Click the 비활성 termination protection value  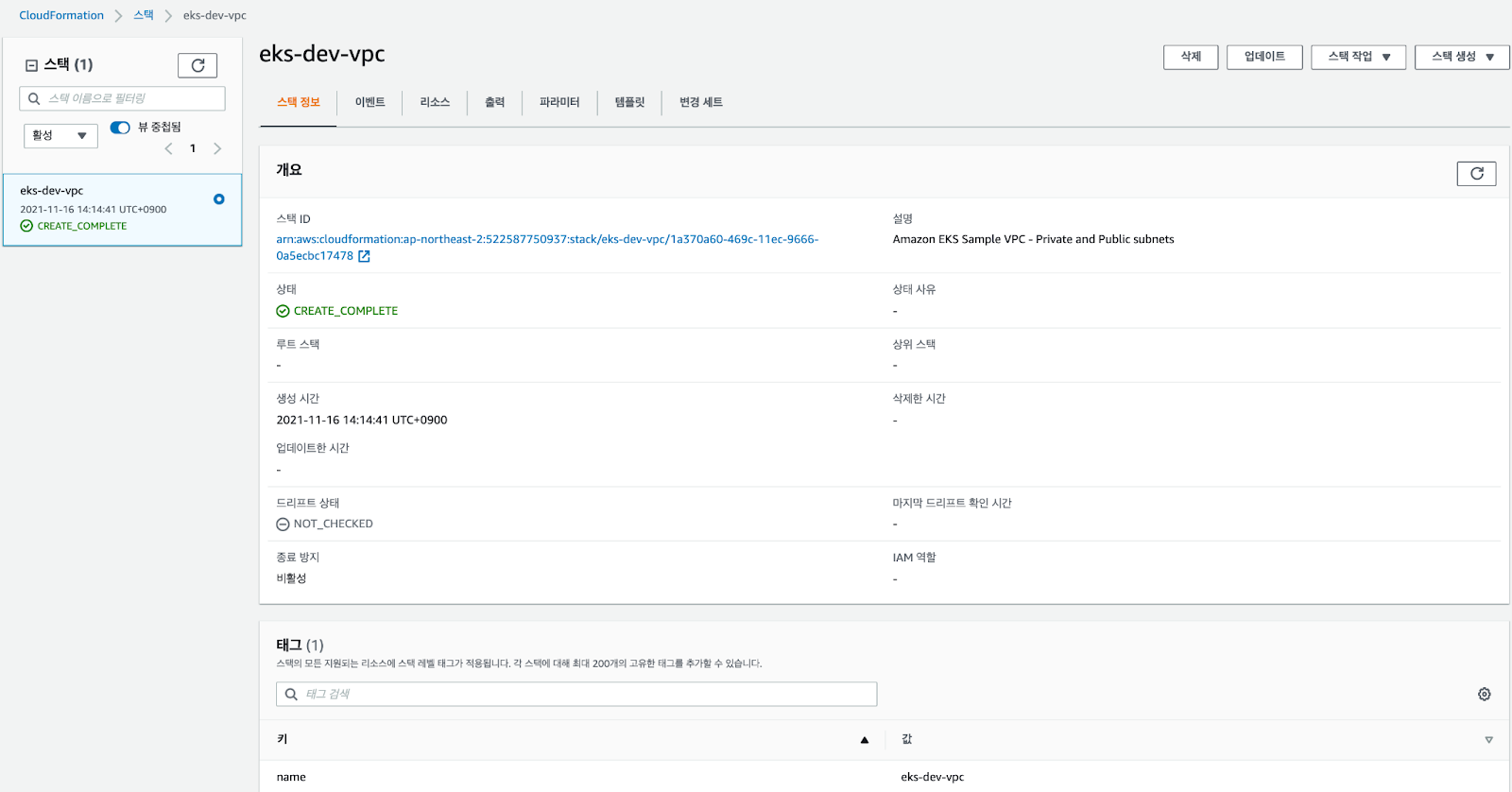click(291, 578)
